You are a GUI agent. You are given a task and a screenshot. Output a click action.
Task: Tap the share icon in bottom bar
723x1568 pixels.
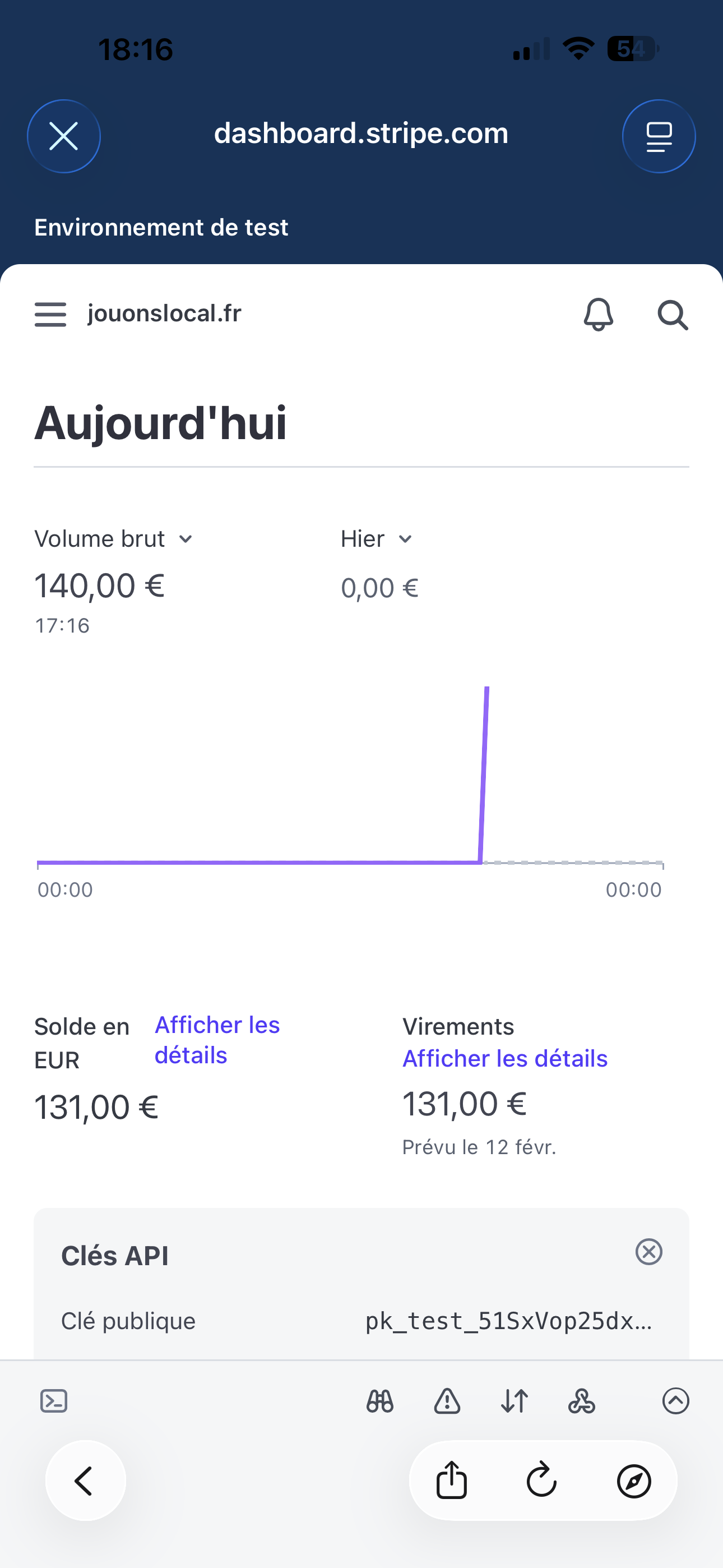tap(452, 1481)
